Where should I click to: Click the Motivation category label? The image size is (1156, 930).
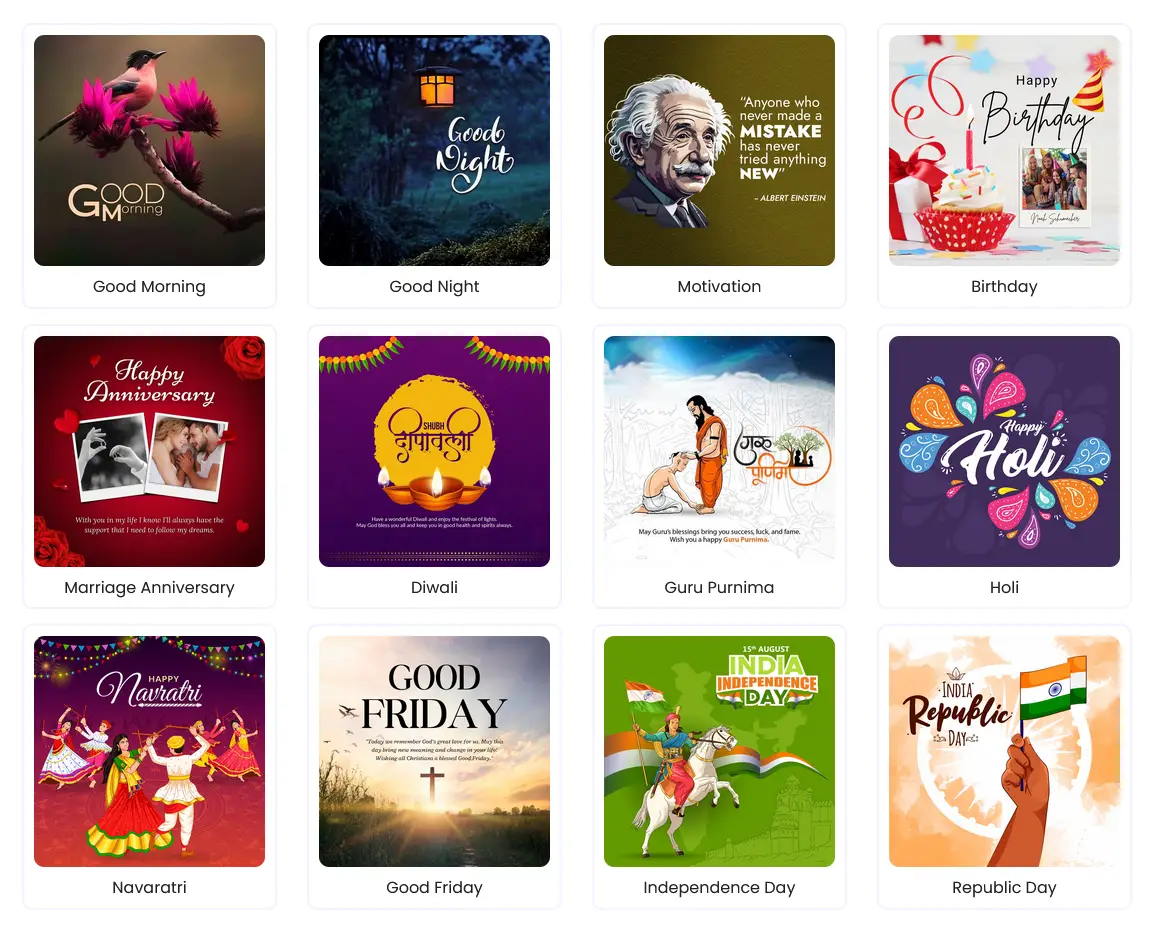719,287
